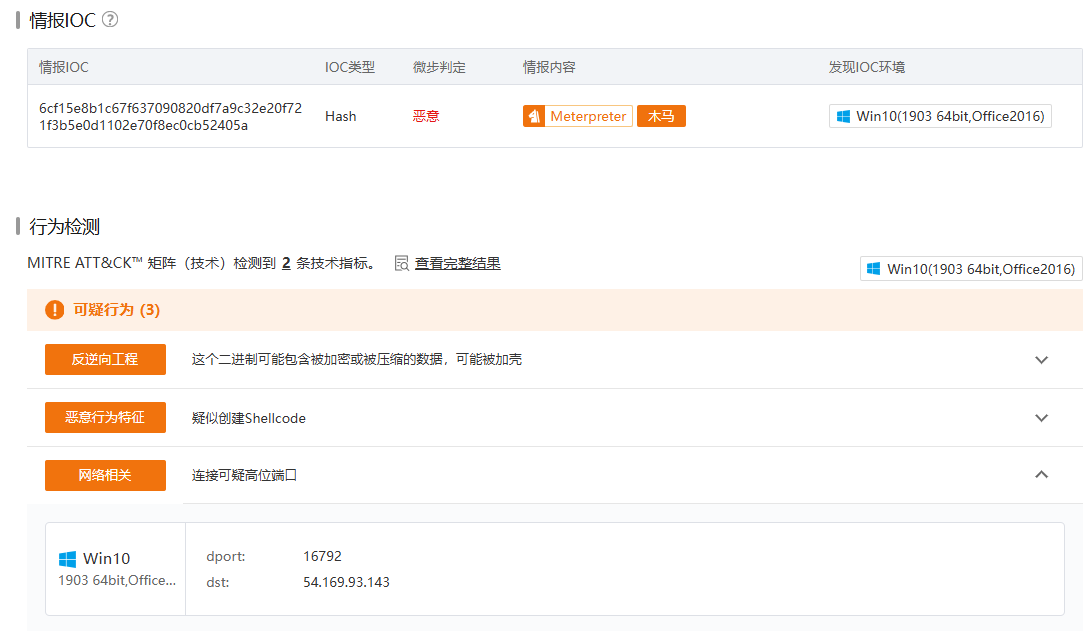Click Windows logo in 行为检测 environment tag
1084x631 pixels.
tap(873, 269)
